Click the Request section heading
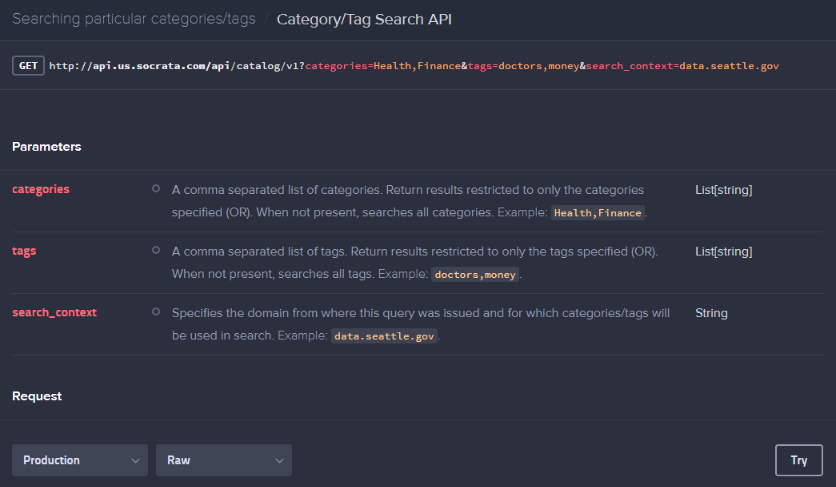 pyautogui.click(x=37, y=396)
